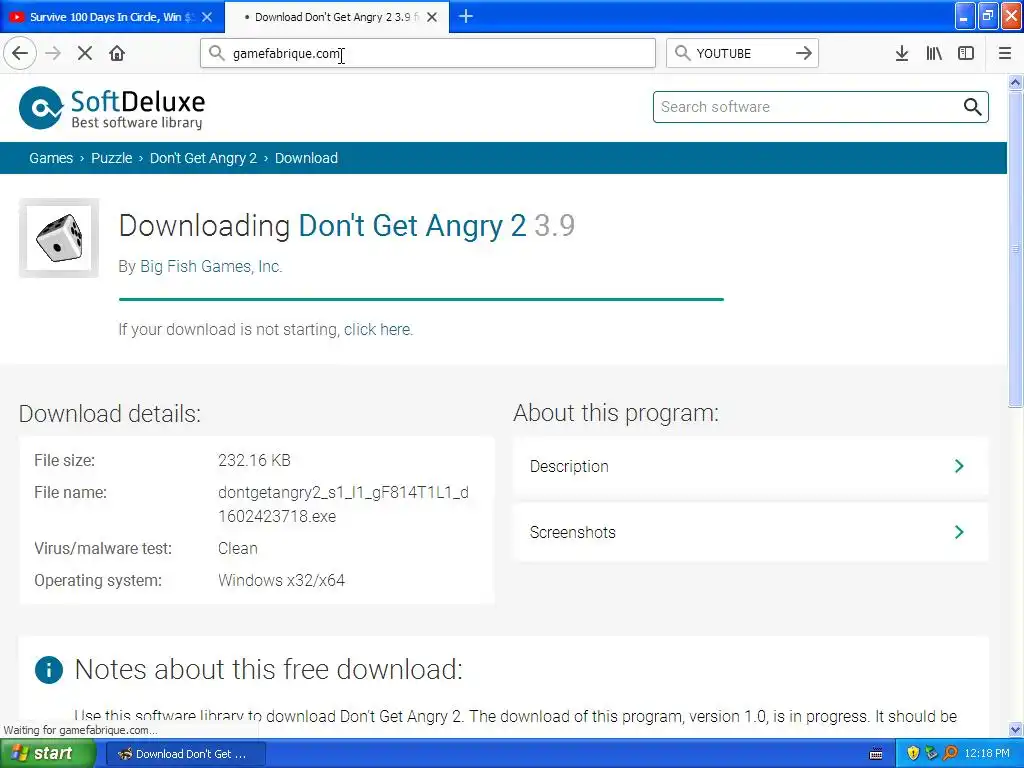Open the Don't Get Angry 2 title link
Screen dimensions: 1024x768
(x=412, y=226)
